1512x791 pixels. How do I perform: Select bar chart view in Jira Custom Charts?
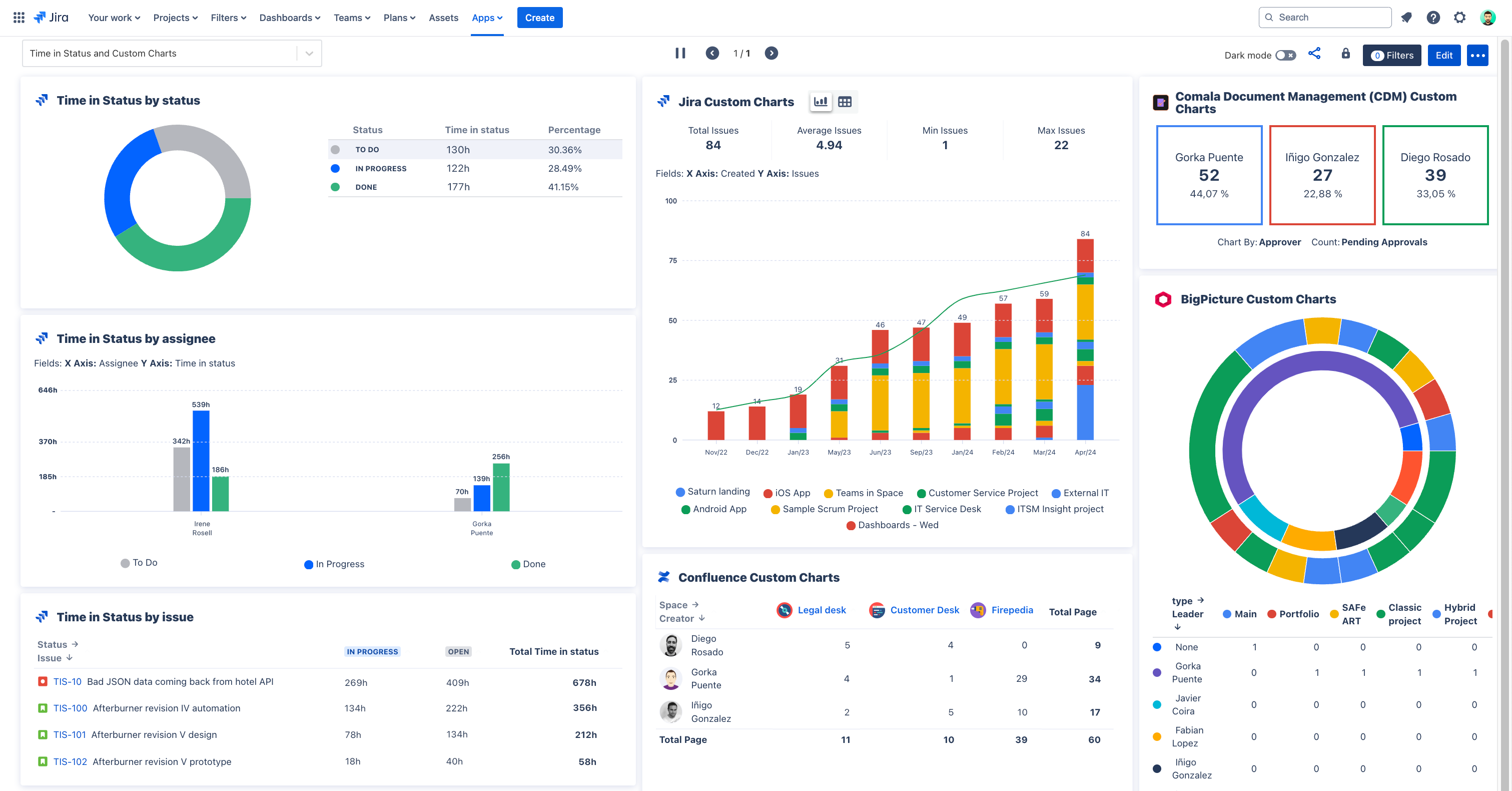821,102
